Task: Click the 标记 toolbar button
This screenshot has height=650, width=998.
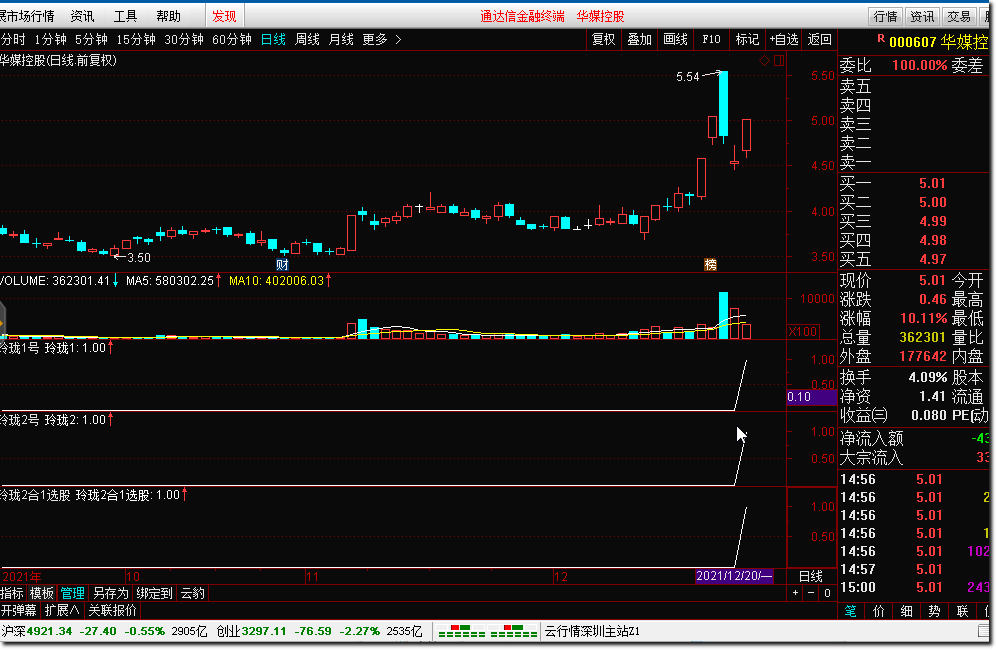Action: coord(747,39)
